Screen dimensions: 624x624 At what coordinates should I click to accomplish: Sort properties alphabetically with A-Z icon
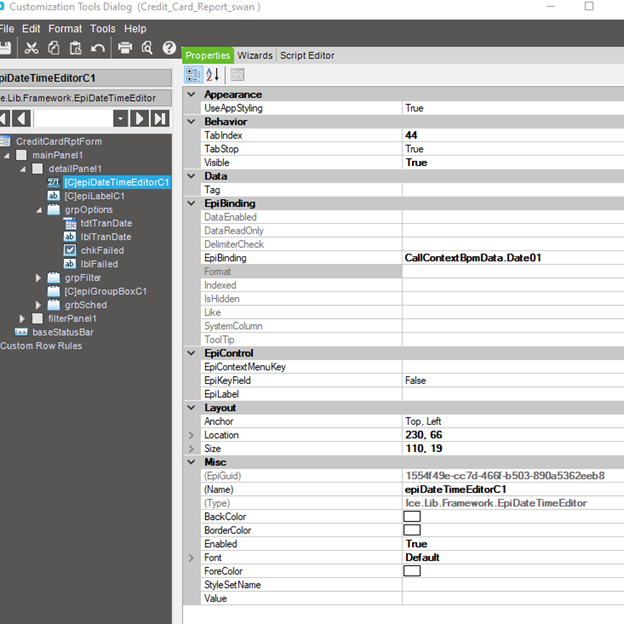click(212, 74)
